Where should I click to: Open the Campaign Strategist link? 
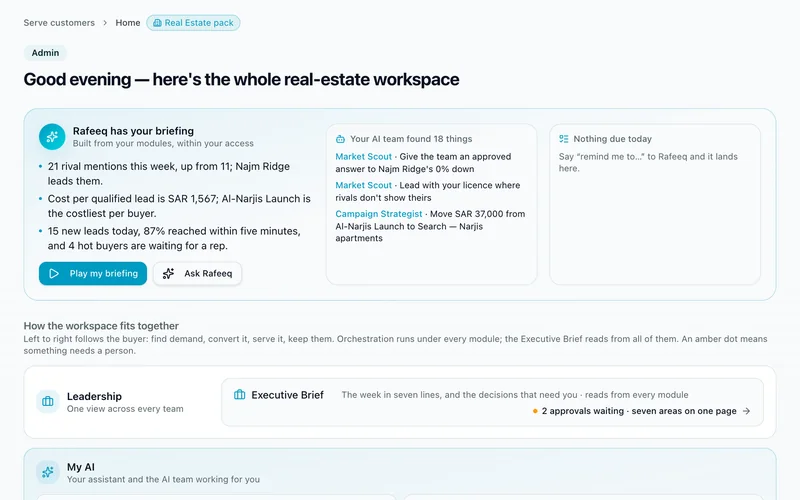pyautogui.click(x=379, y=214)
